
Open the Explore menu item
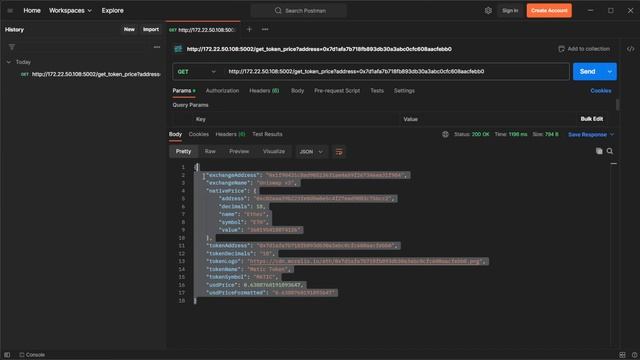click(x=113, y=11)
